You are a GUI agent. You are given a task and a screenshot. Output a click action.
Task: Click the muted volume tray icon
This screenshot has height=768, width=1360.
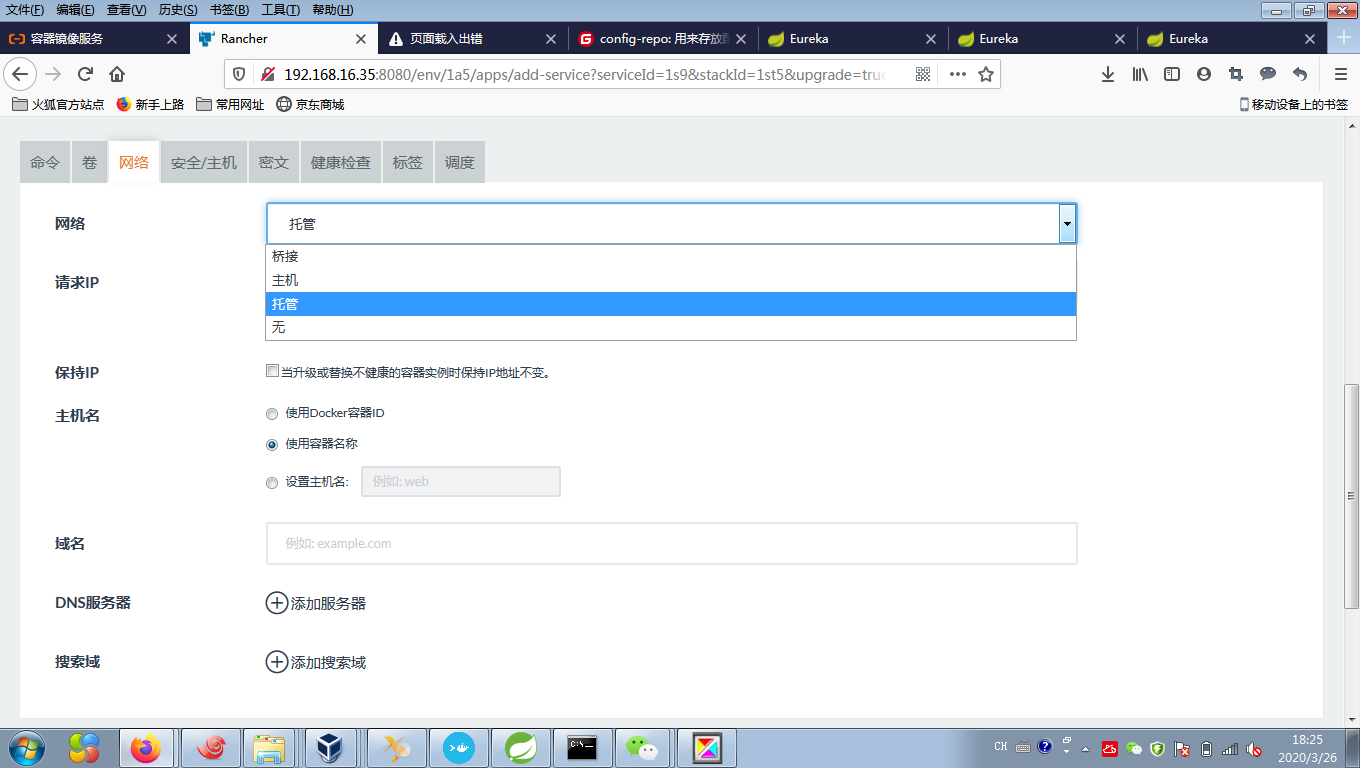coord(1254,748)
